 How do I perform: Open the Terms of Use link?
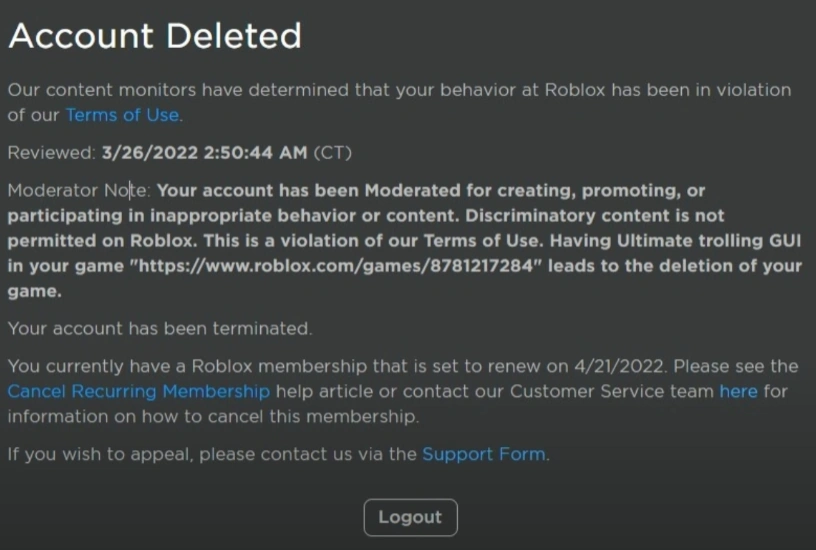(x=122, y=115)
